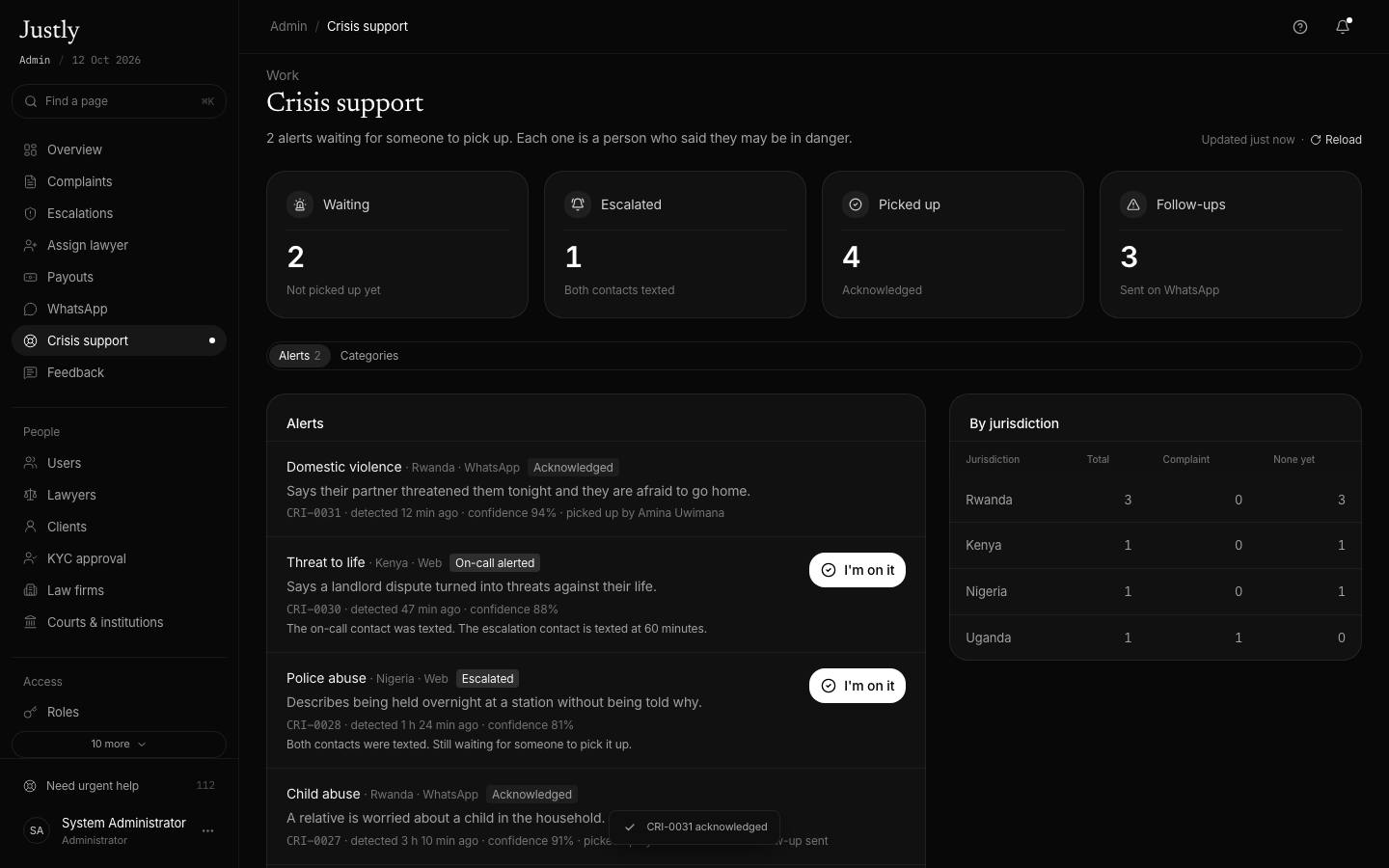The height and width of the screenshot is (868, 1389).
Task: Select the Nigeria jurisdiction row
Action: click(x=1156, y=591)
